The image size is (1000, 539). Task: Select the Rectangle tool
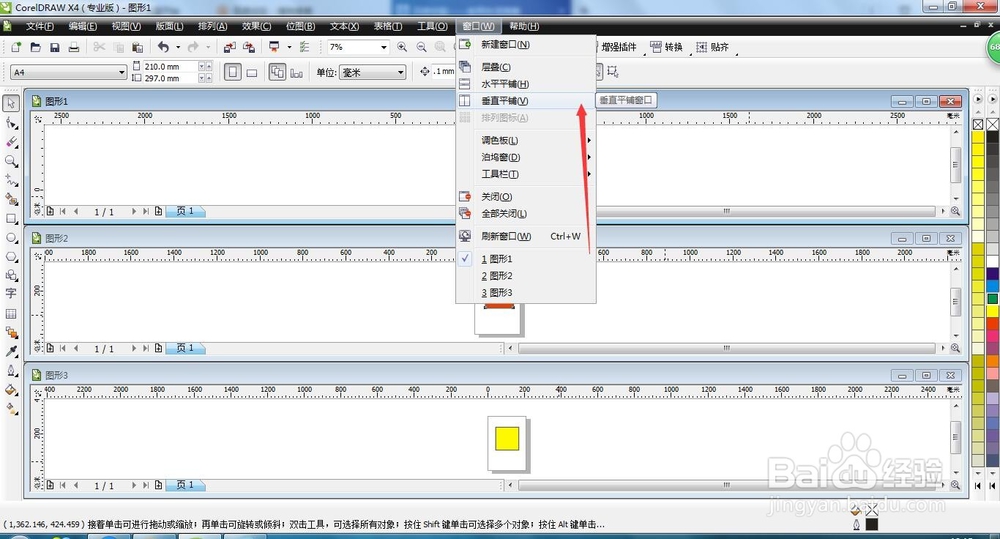point(11,218)
